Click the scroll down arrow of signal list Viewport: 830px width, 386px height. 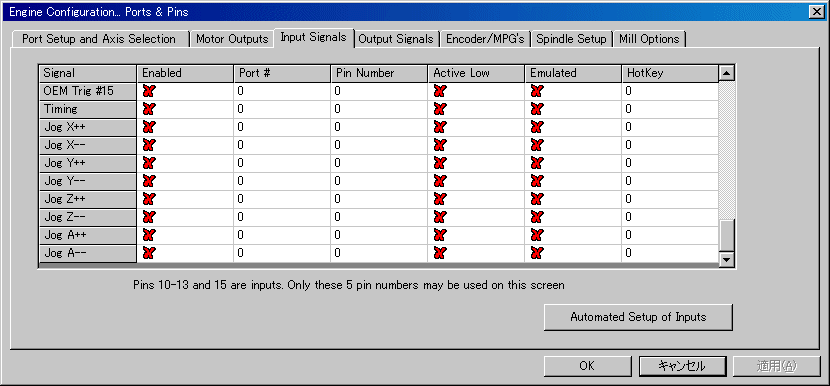726,259
